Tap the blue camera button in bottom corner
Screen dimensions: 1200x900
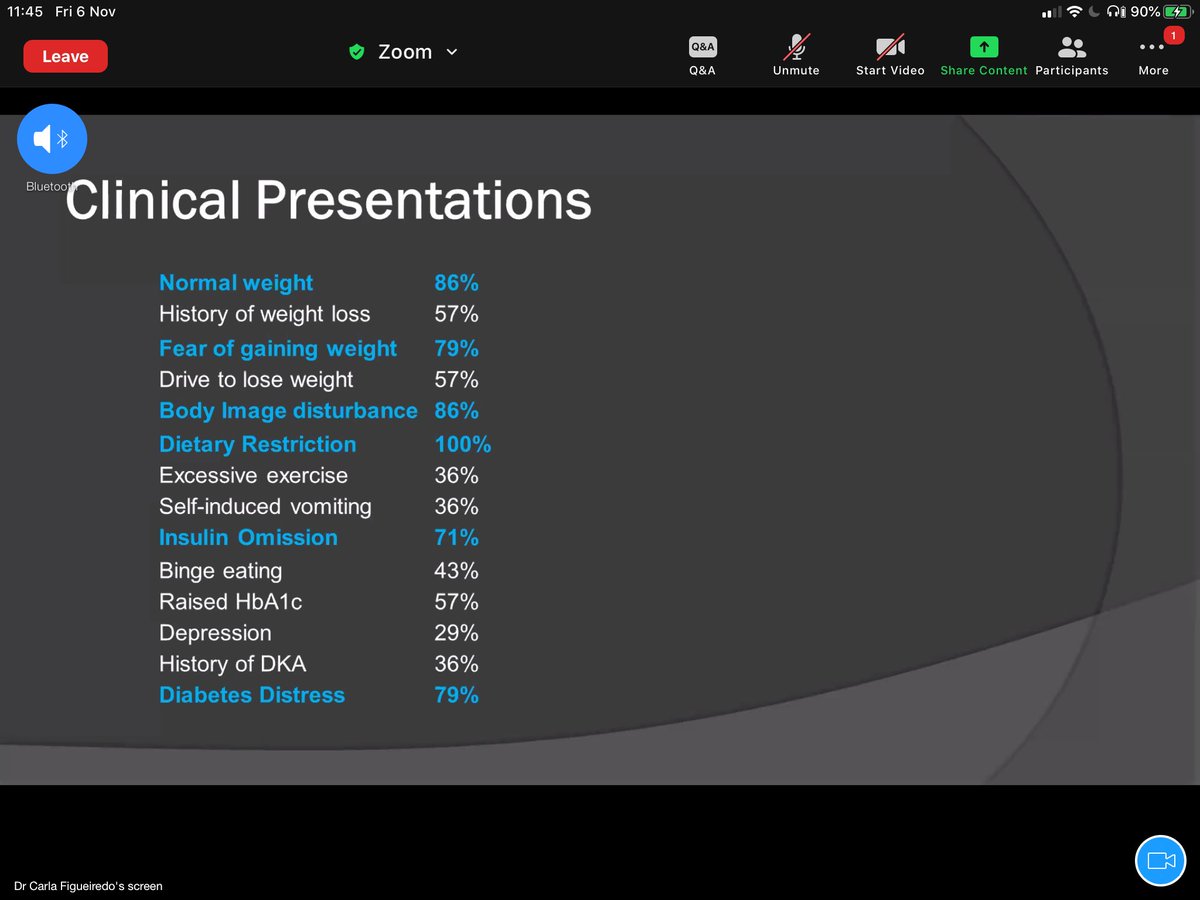coord(1160,861)
